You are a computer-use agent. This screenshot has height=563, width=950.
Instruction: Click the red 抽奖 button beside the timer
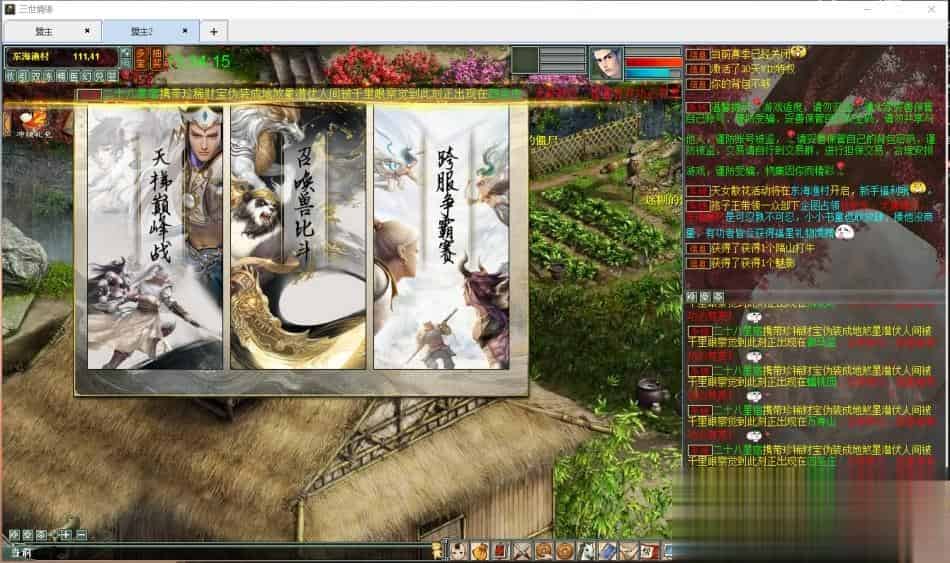click(157, 60)
